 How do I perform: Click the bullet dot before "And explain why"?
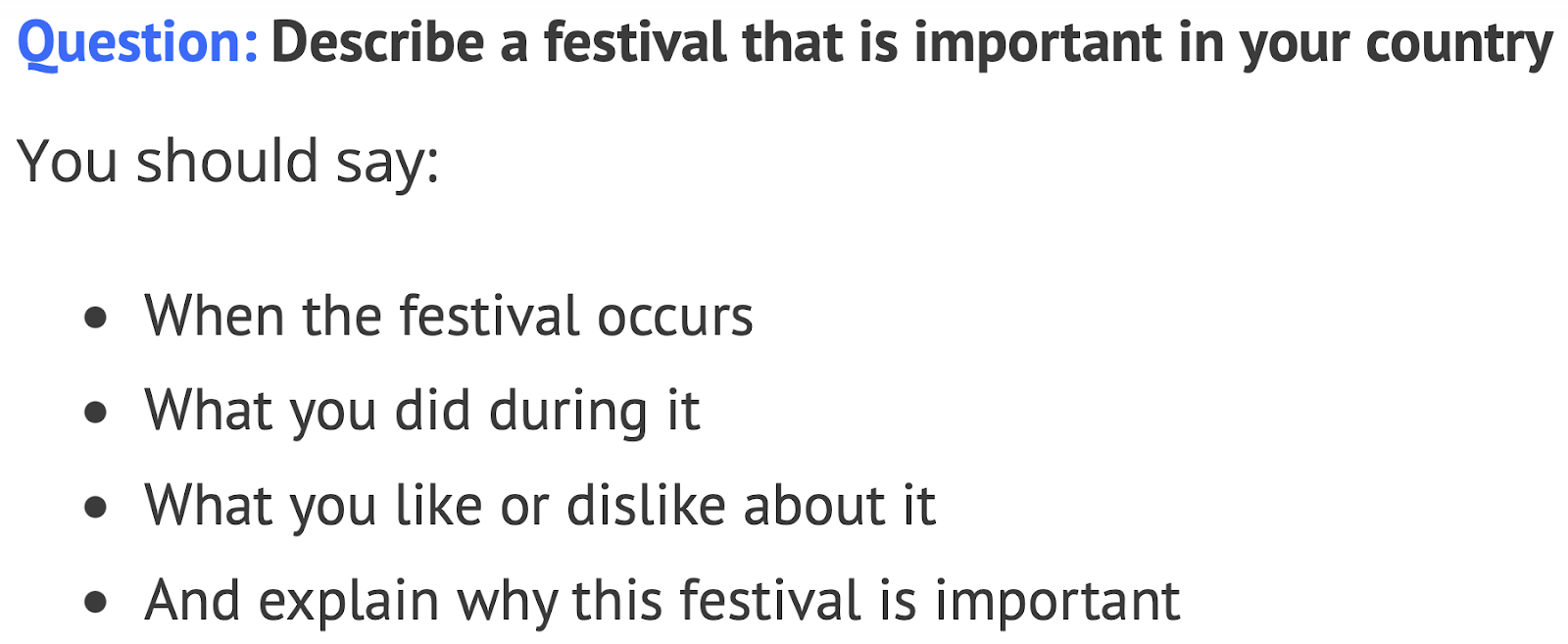[95, 602]
